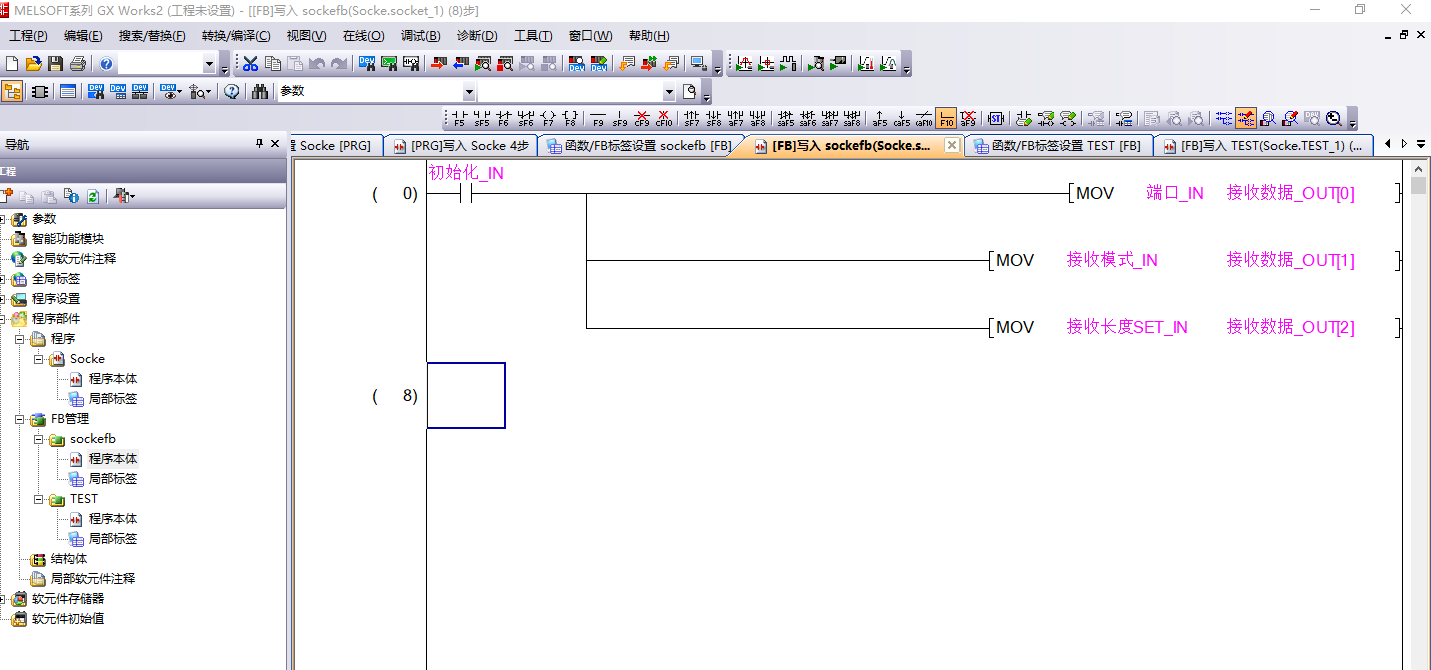Click the binoculars find icon
This screenshot has height=670, width=1431.
point(260,91)
